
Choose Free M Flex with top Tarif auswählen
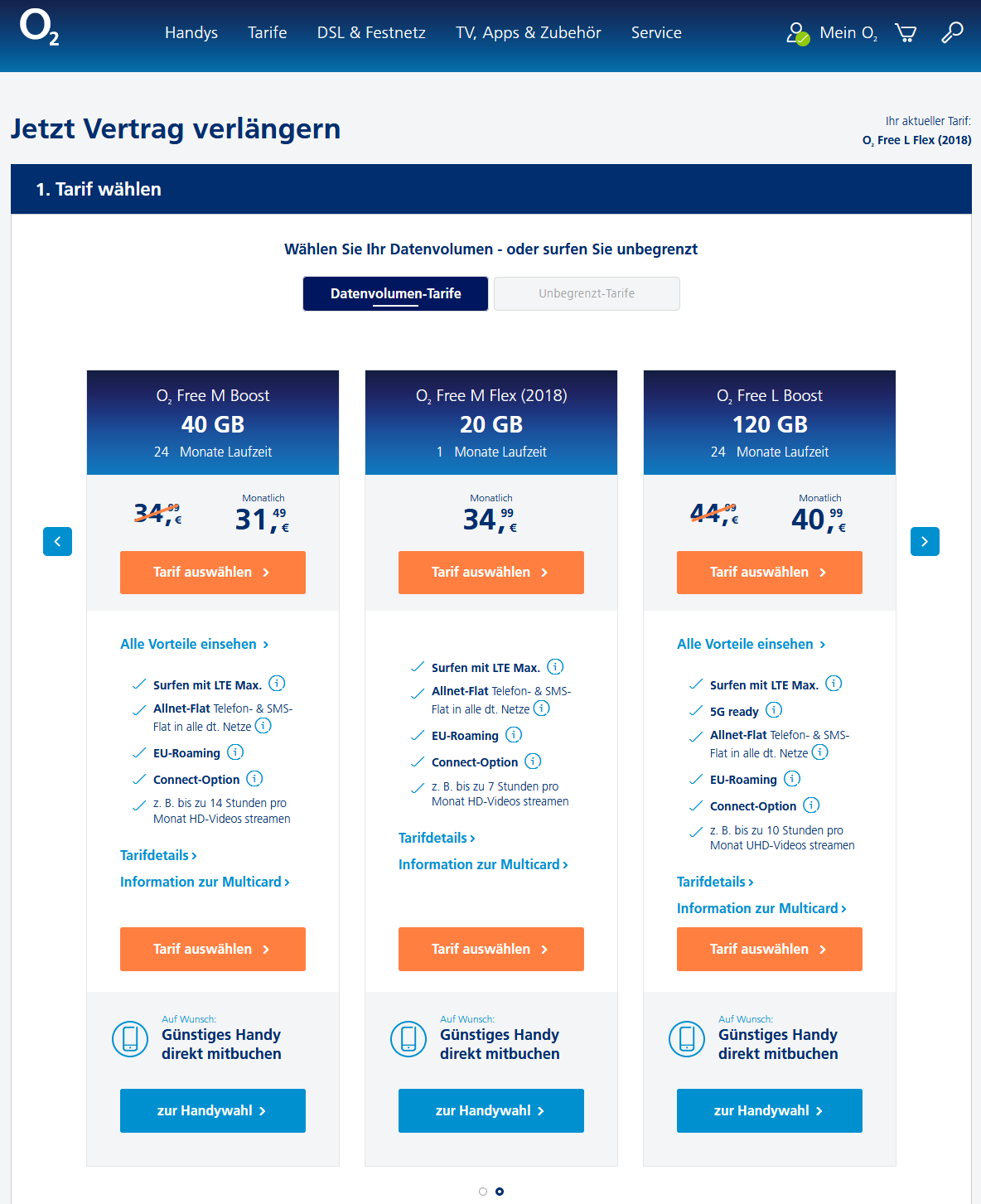click(491, 573)
